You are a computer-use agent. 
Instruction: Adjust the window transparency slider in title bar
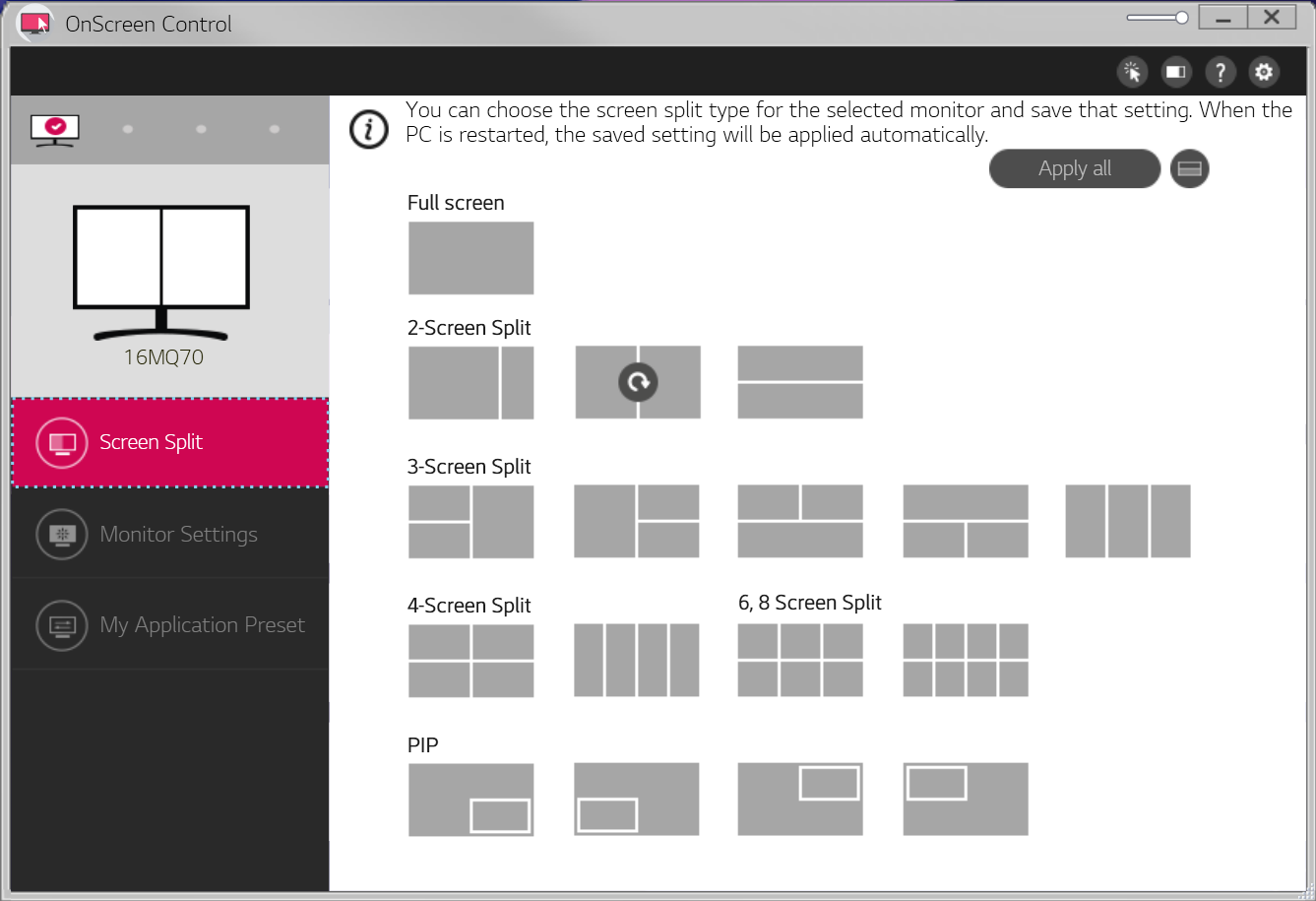(x=1159, y=18)
